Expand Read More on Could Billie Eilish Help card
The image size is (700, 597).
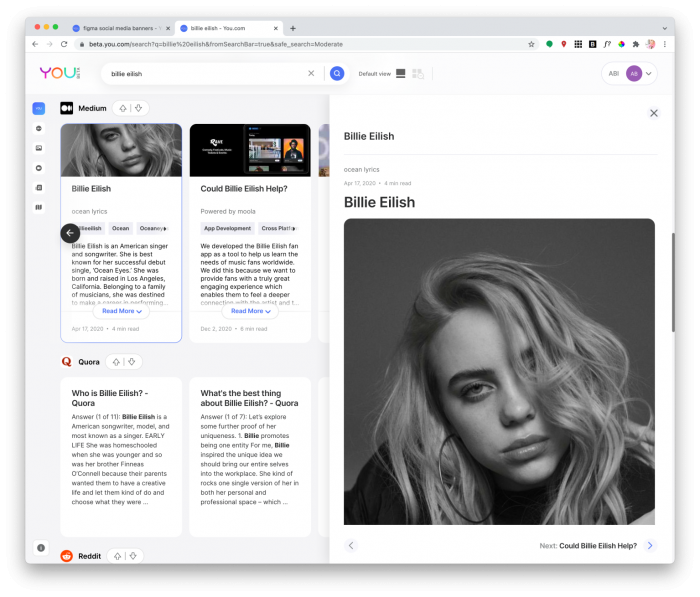(x=250, y=311)
